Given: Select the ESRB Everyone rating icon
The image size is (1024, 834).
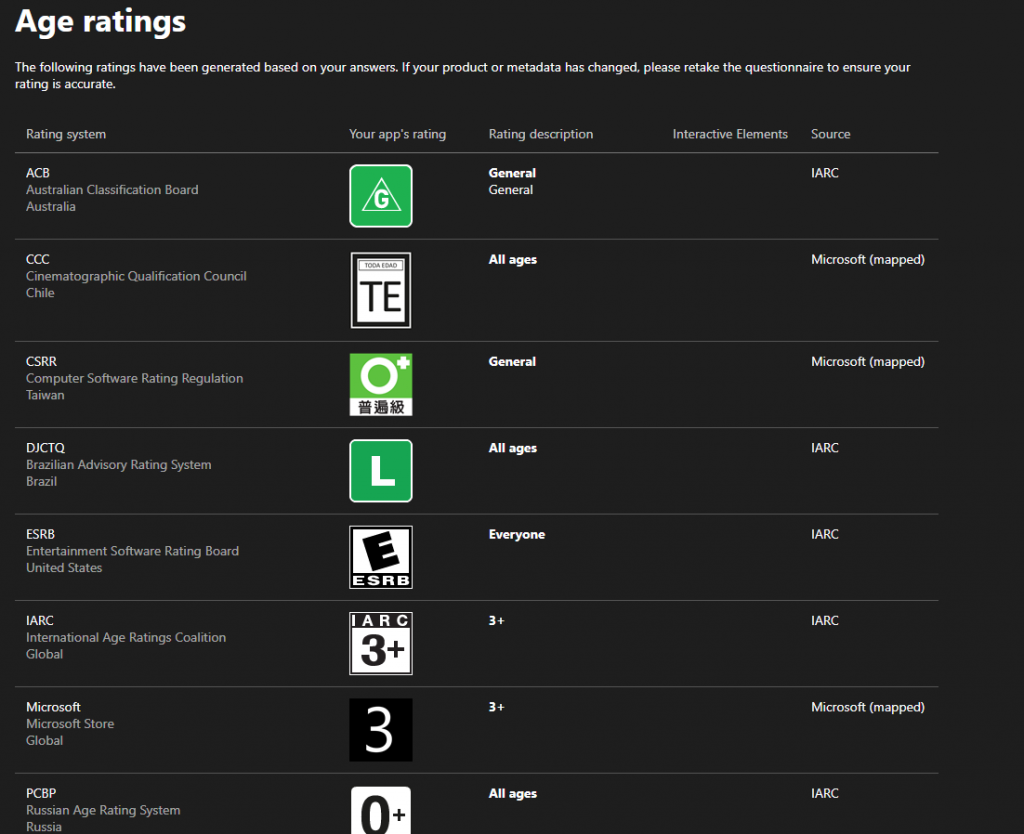Looking at the screenshot, I should point(380,557).
